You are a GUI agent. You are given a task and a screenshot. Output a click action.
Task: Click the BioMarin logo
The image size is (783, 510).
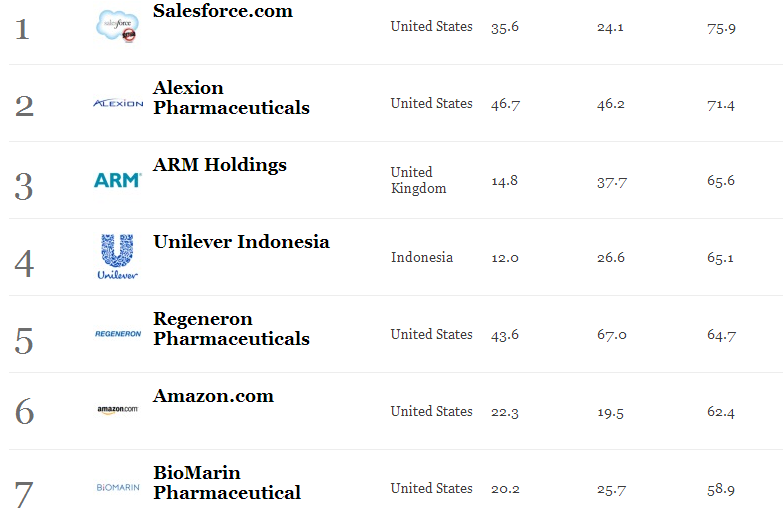pyautogui.click(x=118, y=487)
